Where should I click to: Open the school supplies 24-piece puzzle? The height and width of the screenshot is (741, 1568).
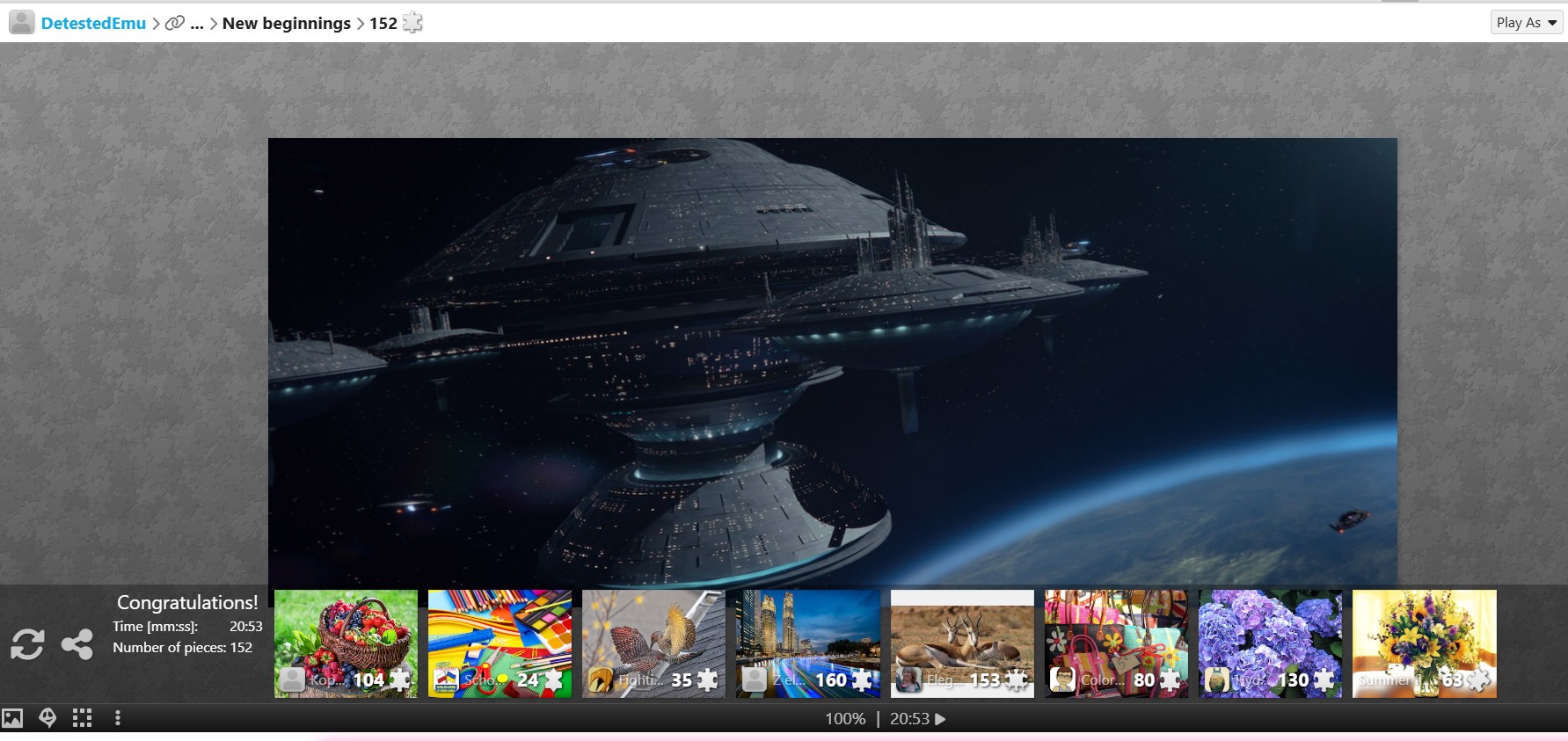click(x=500, y=643)
